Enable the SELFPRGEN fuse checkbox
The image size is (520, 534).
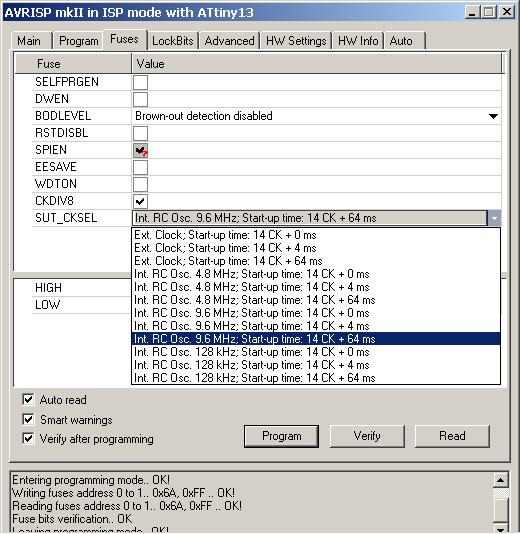tap(140, 82)
